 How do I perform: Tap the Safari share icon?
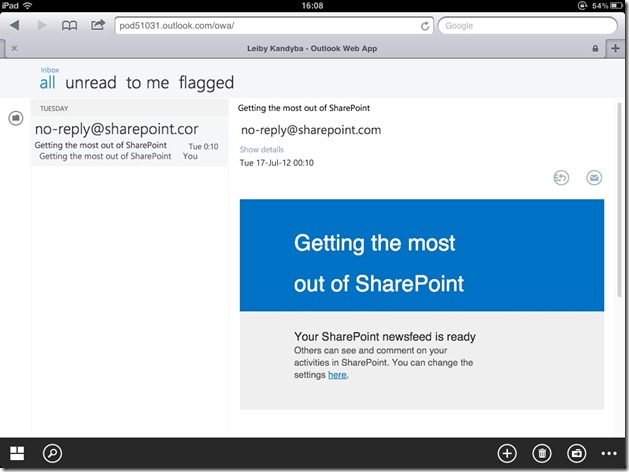click(98, 25)
